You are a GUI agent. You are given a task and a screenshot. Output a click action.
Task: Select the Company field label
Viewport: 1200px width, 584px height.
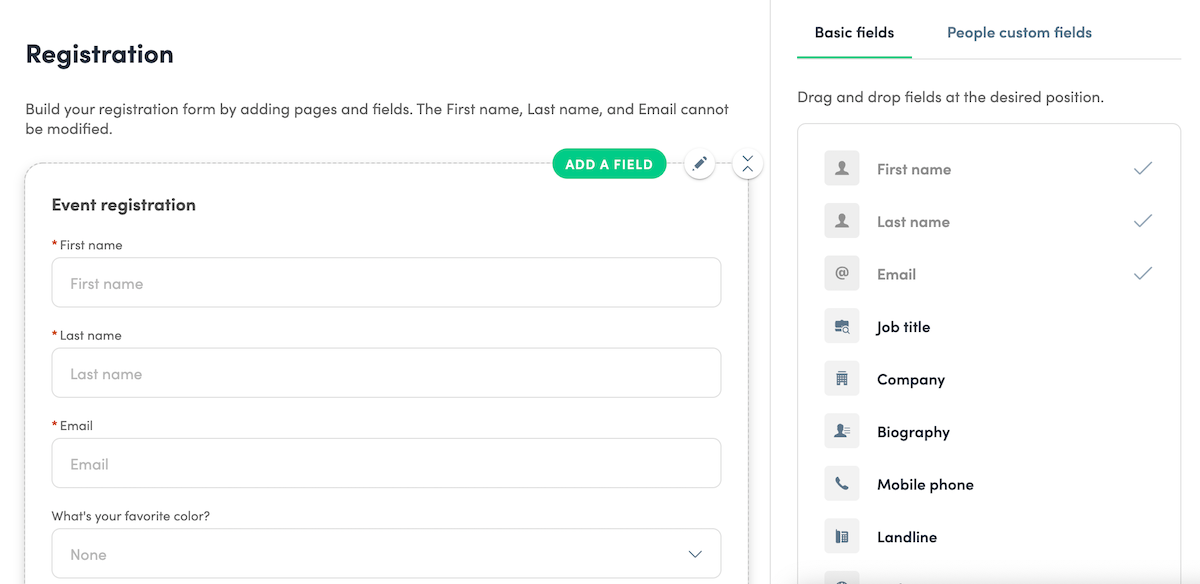pos(911,380)
